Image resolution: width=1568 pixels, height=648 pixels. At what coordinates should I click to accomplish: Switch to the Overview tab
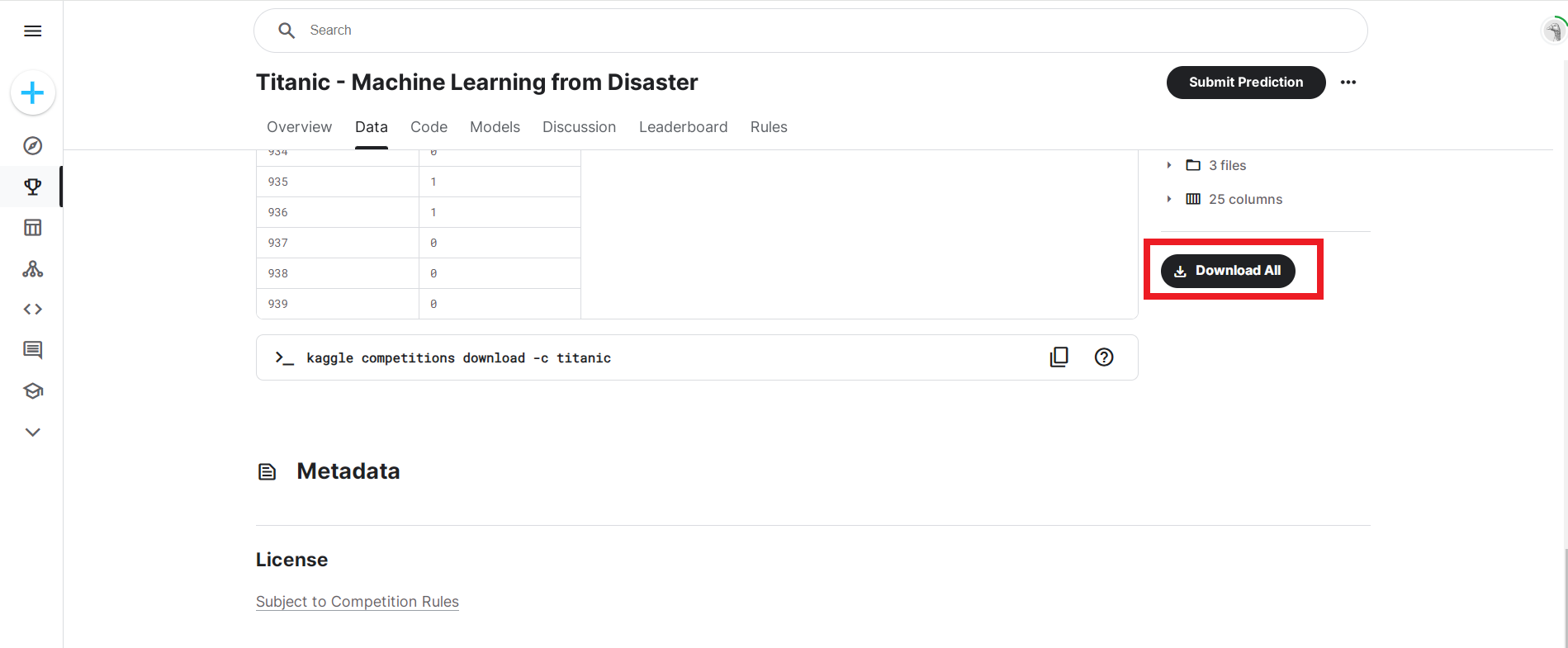[299, 127]
